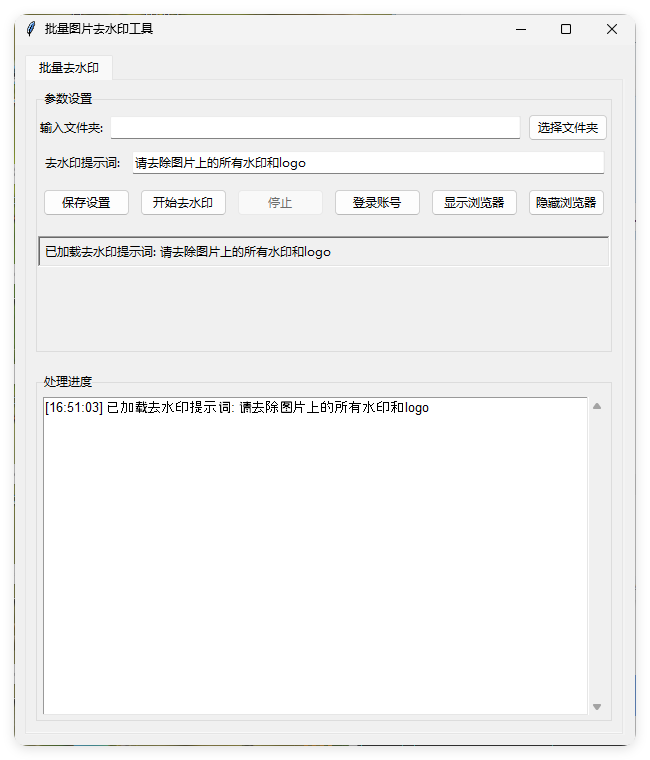Screen dimensions: 650x760
Task: Close the 批量图片去水印工具 window
Action: (612, 29)
